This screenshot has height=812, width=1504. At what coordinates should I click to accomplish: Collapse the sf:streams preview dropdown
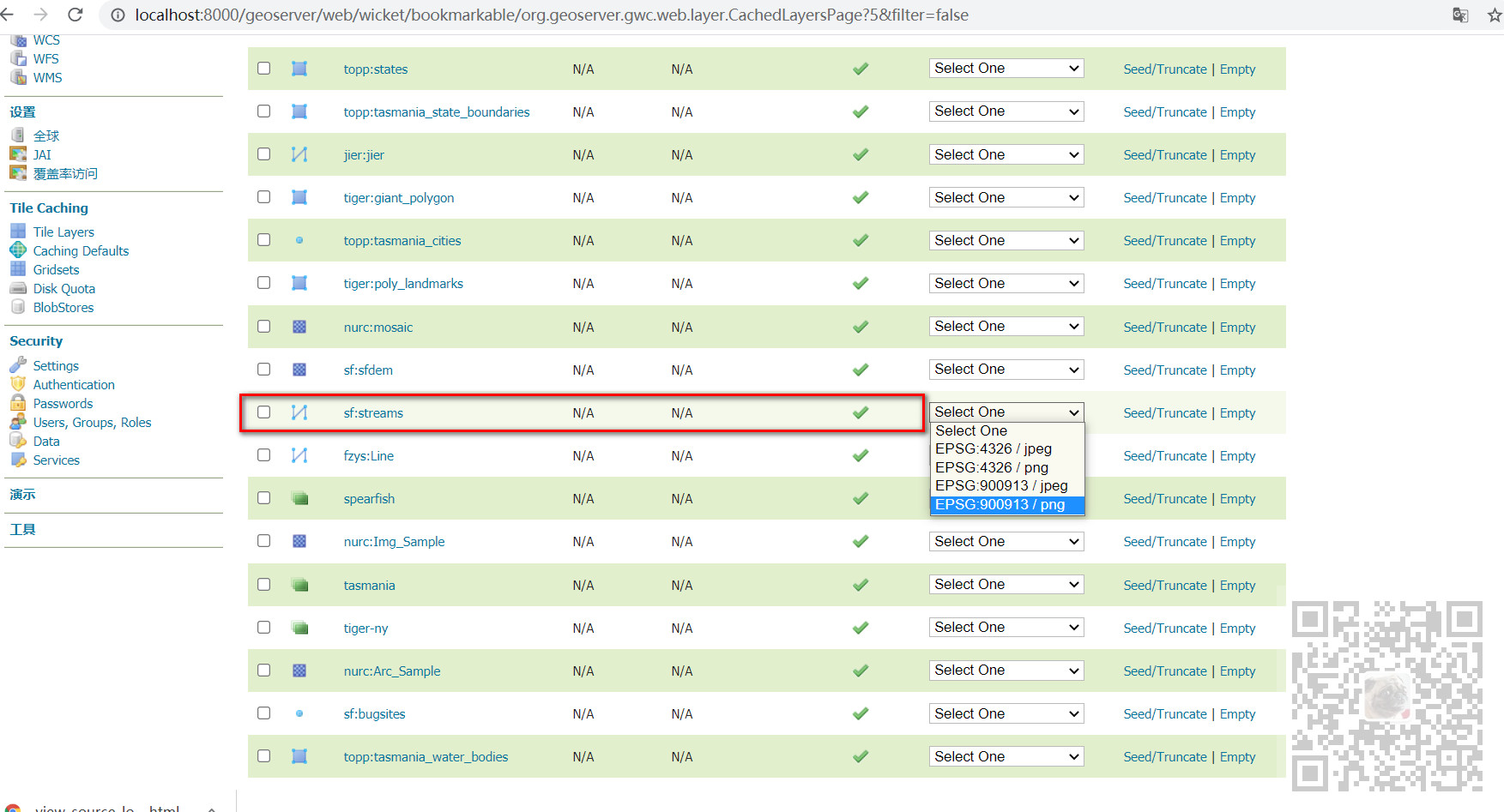click(1006, 412)
